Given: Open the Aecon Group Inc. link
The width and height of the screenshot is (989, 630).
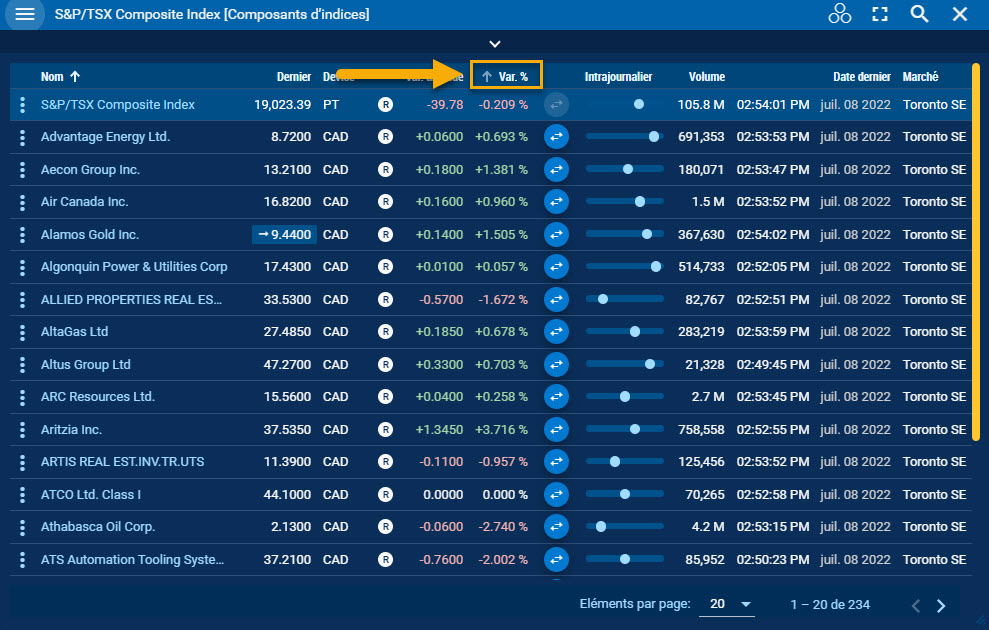Looking at the screenshot, I should 90,170.
